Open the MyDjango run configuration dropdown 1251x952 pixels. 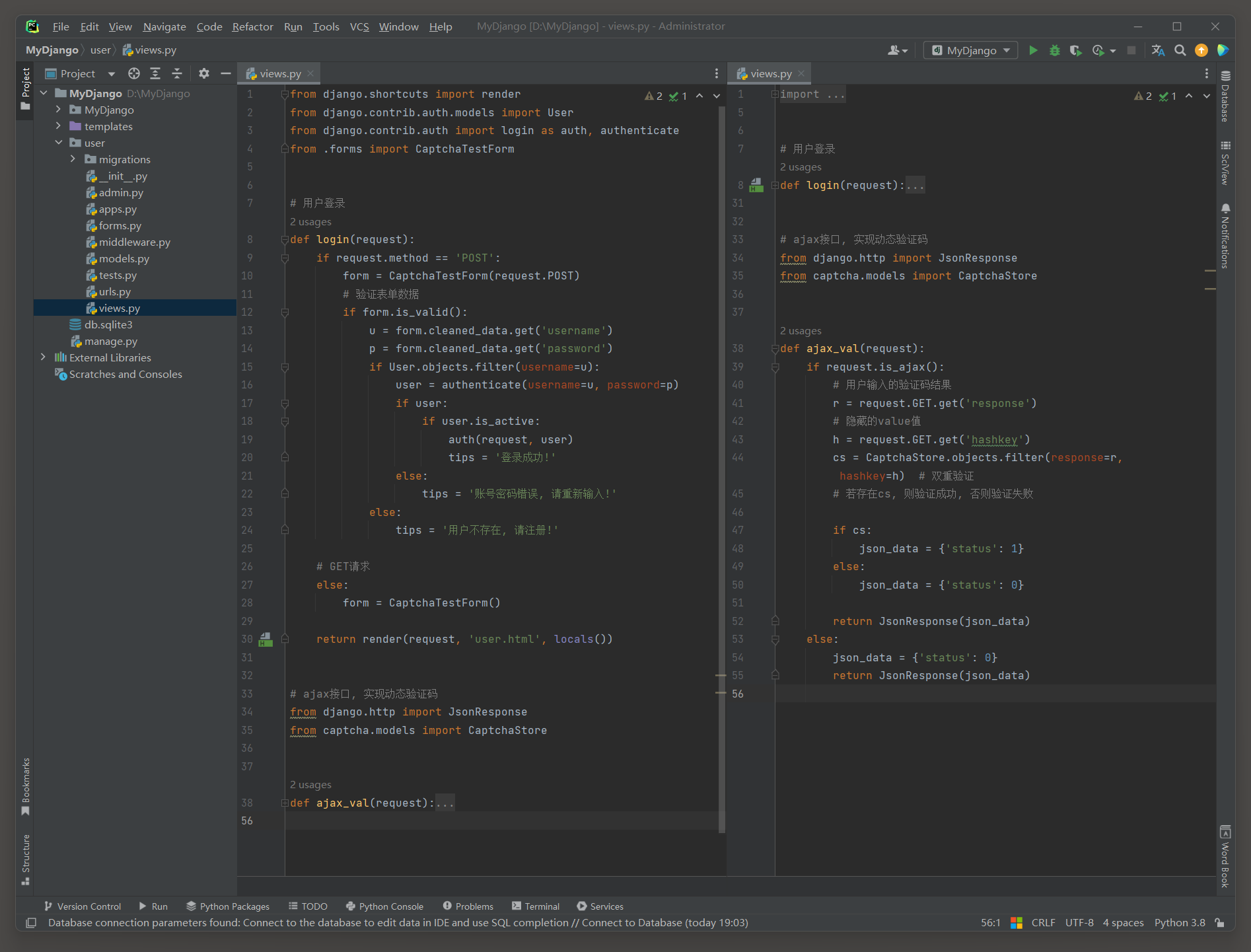[x=970, y=50]
